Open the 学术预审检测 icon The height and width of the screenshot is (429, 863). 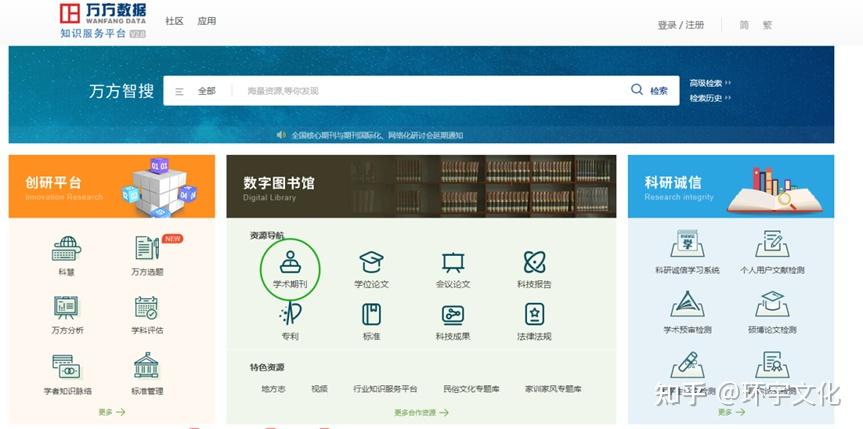tap(687, 303)
